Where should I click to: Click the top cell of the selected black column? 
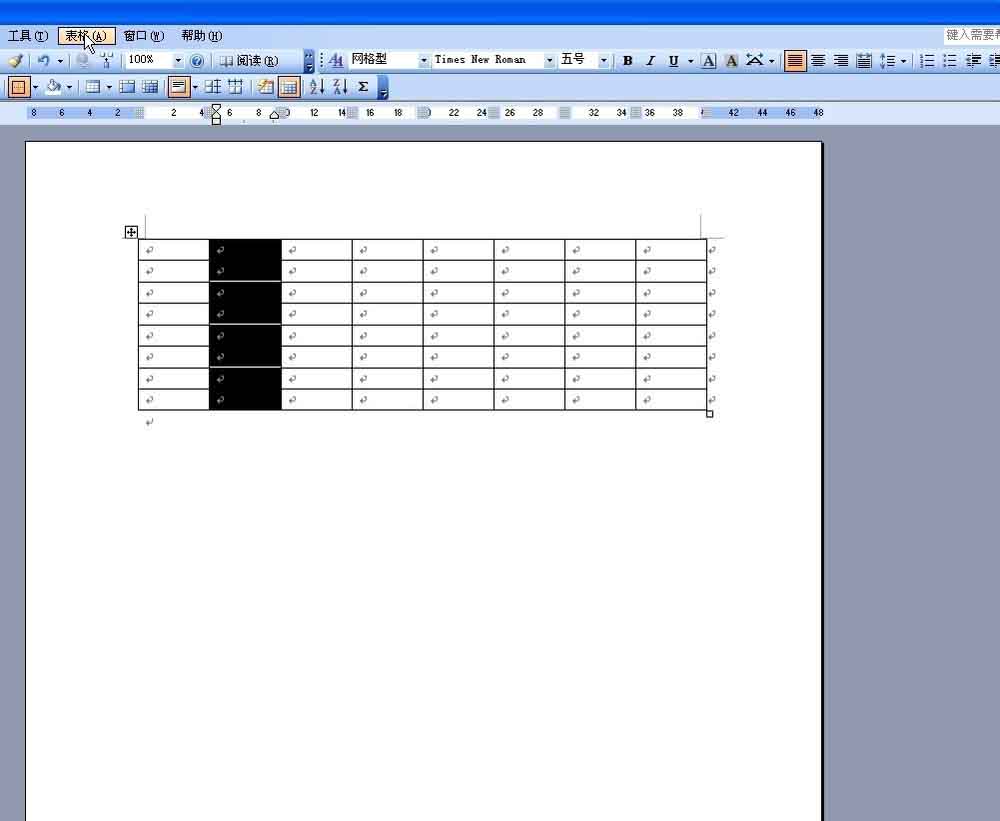245,250
